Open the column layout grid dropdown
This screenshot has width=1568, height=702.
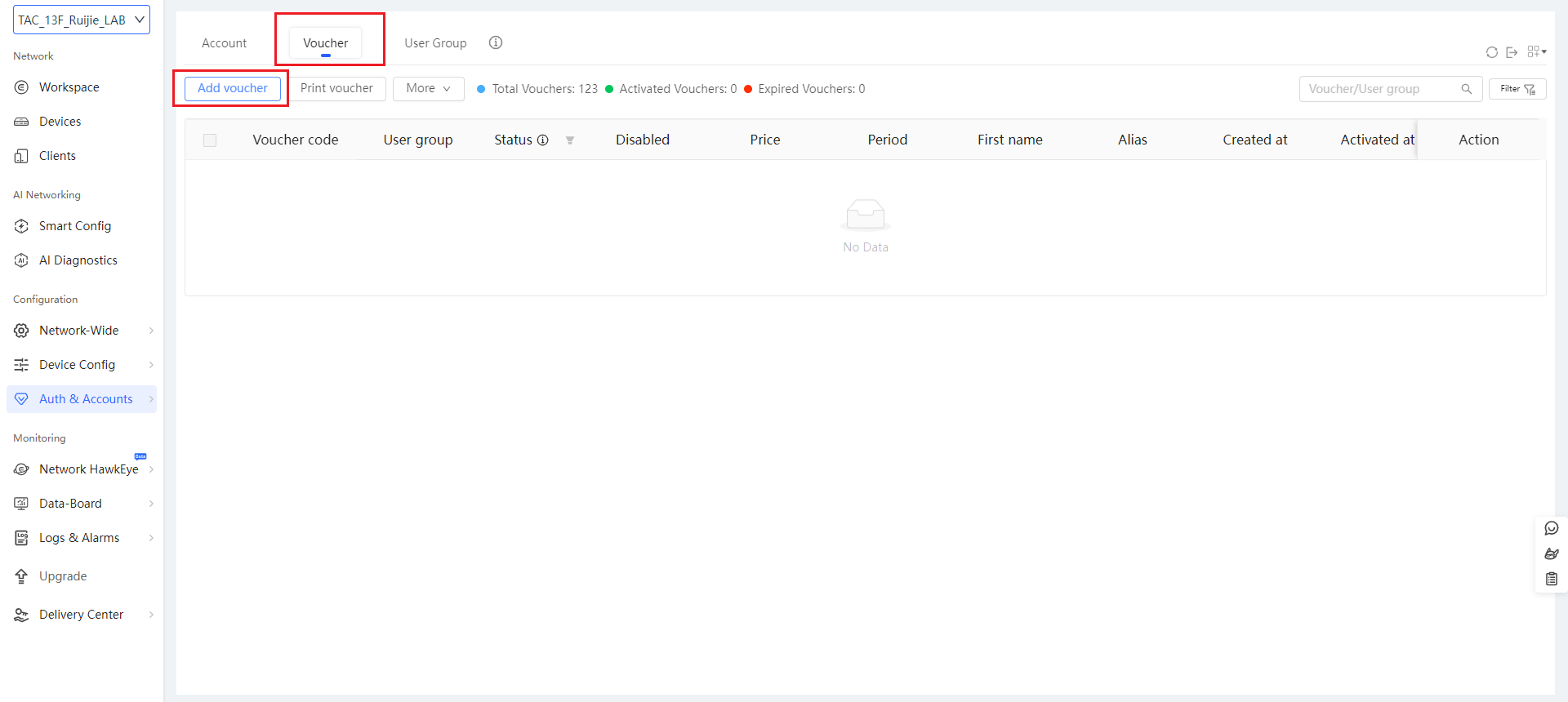point(1536,51)
